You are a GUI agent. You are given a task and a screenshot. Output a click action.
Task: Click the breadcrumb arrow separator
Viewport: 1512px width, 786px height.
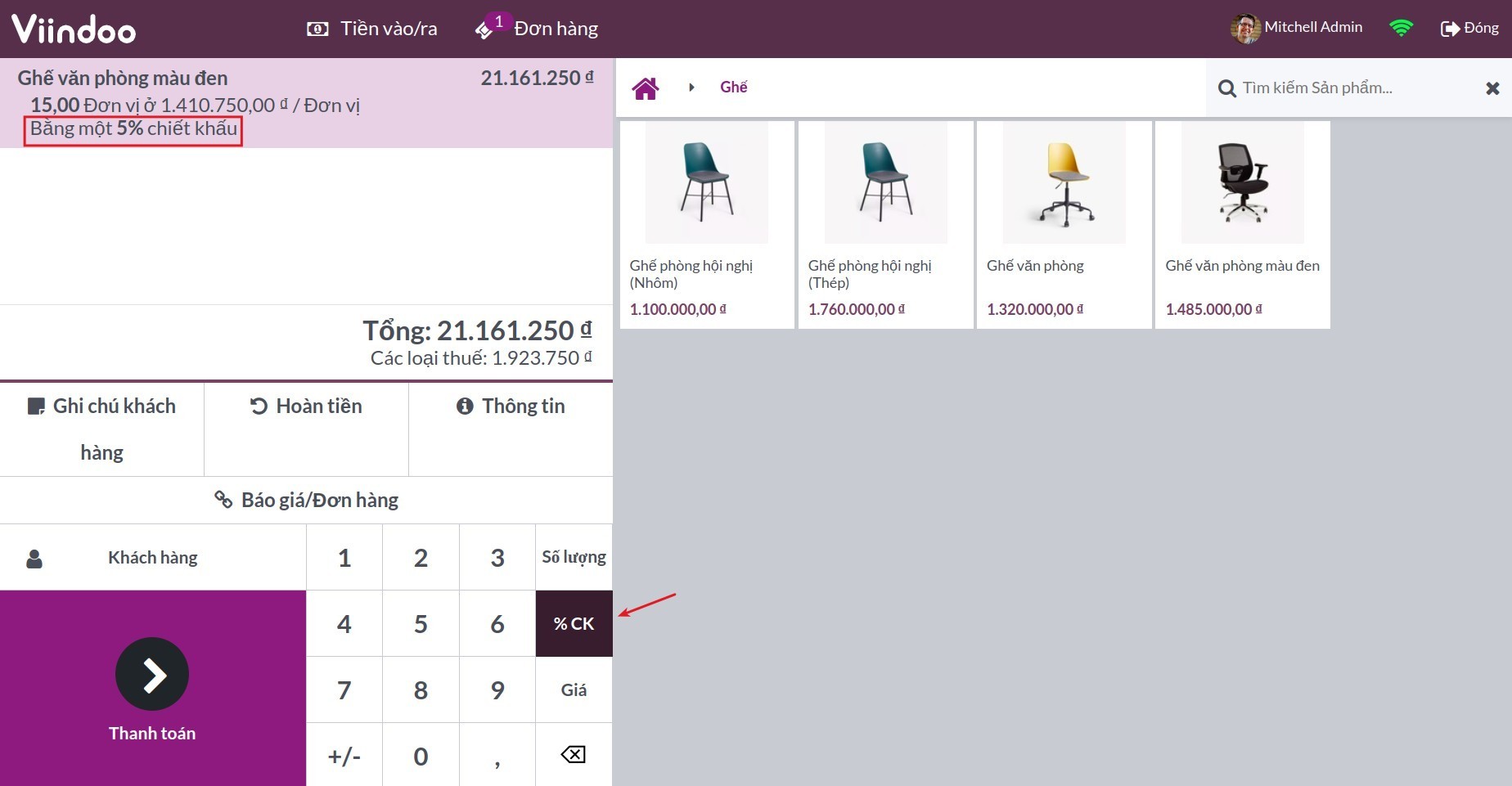click(x=691, y=88)
